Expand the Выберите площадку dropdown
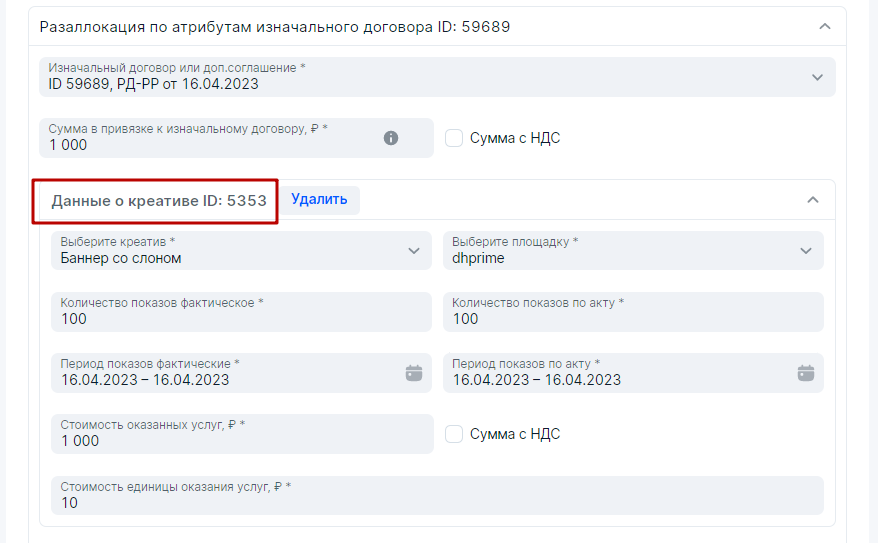Screen dimensions: 878x543 click(806, 251)
